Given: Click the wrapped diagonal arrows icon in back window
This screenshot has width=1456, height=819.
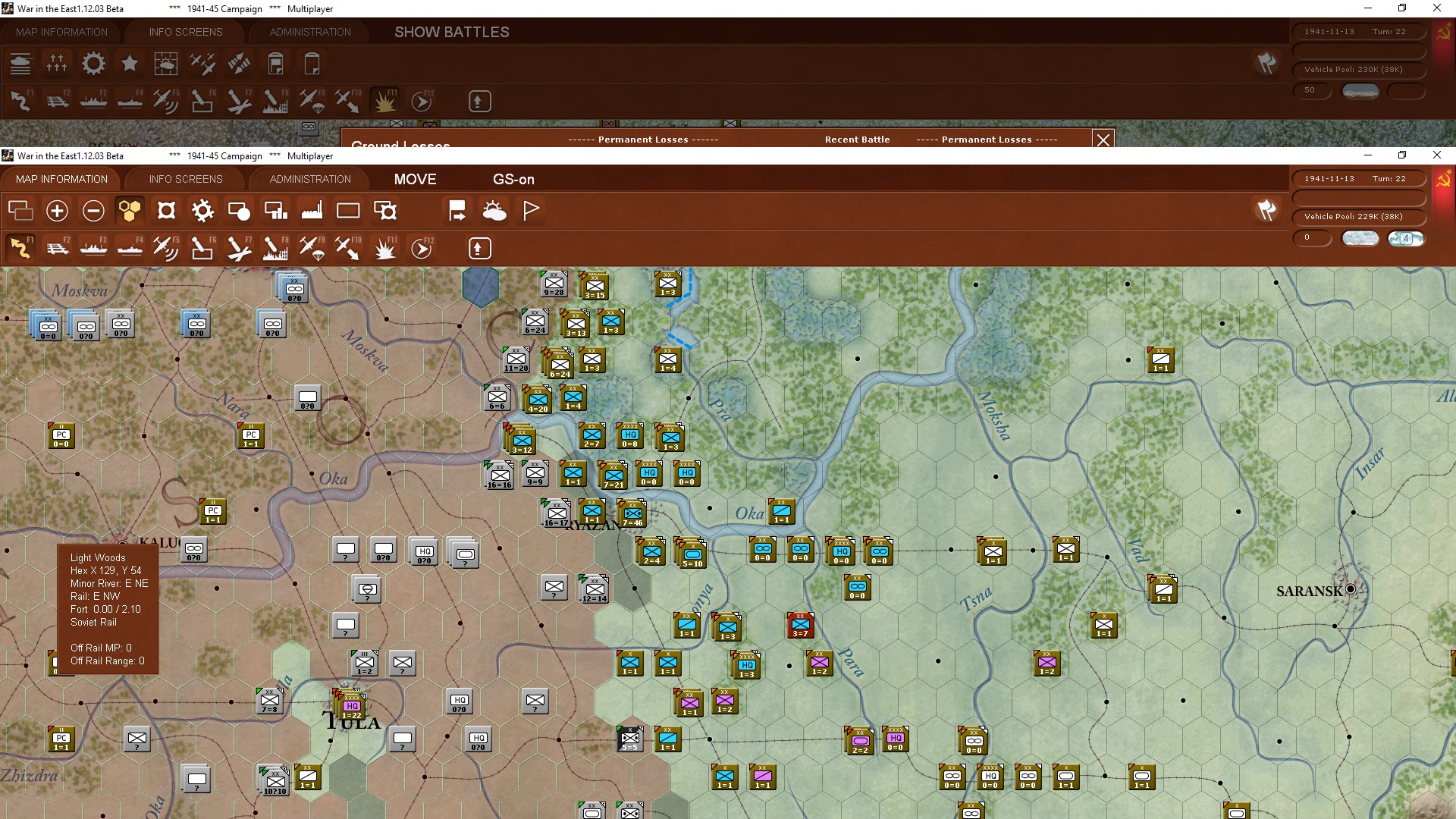Looking at the screenshot, I should (239, 64).
